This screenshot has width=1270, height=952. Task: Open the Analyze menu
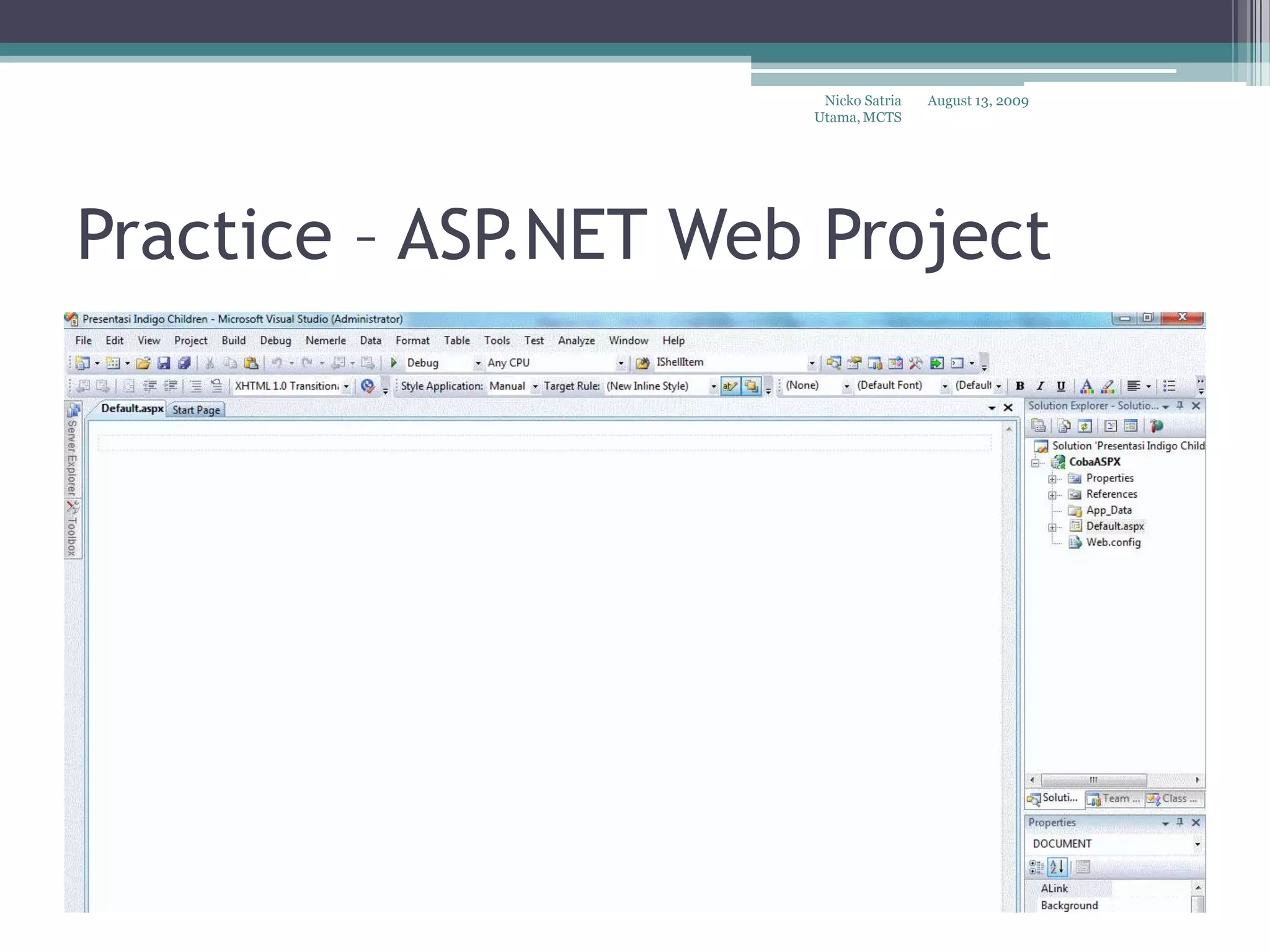[x=576, y=340]
